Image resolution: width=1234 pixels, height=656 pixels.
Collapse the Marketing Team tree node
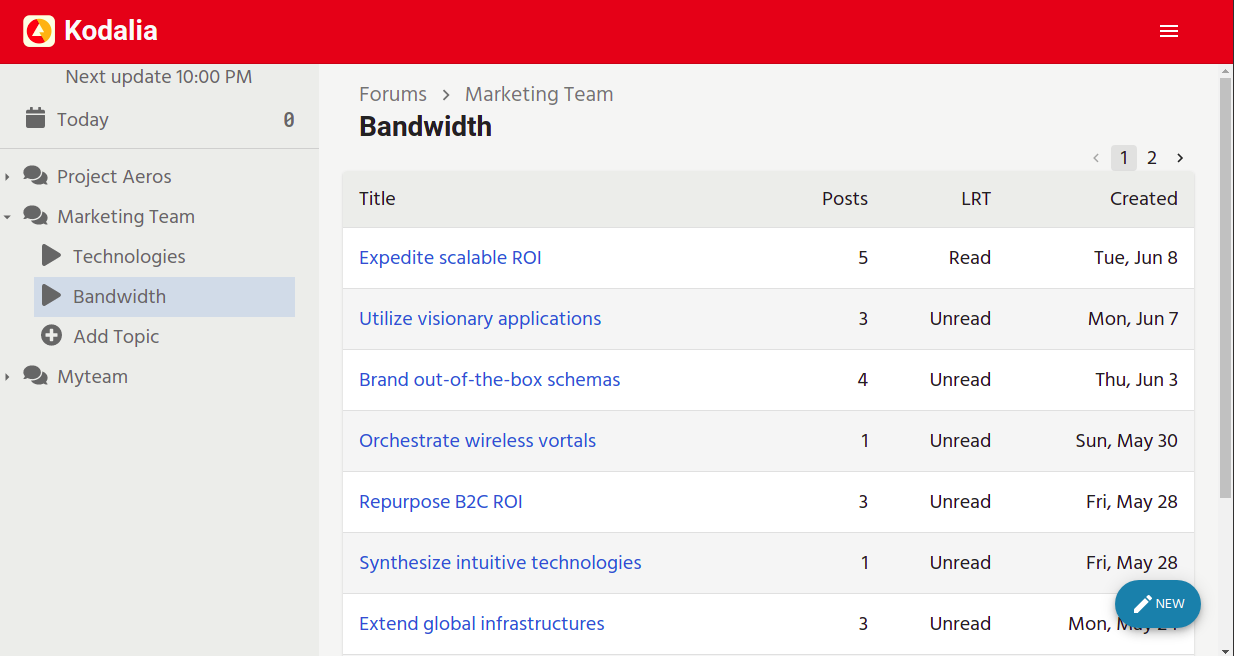8,217
